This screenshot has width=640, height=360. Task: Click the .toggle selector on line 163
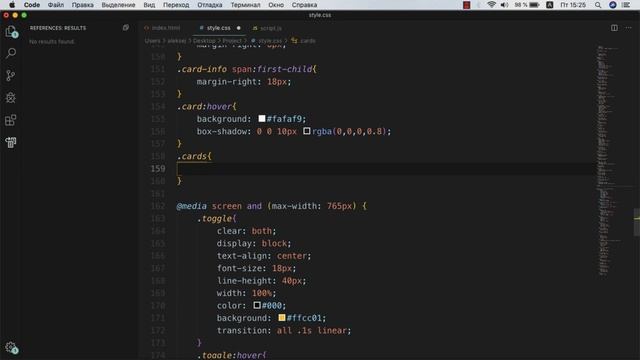point(214,219)
